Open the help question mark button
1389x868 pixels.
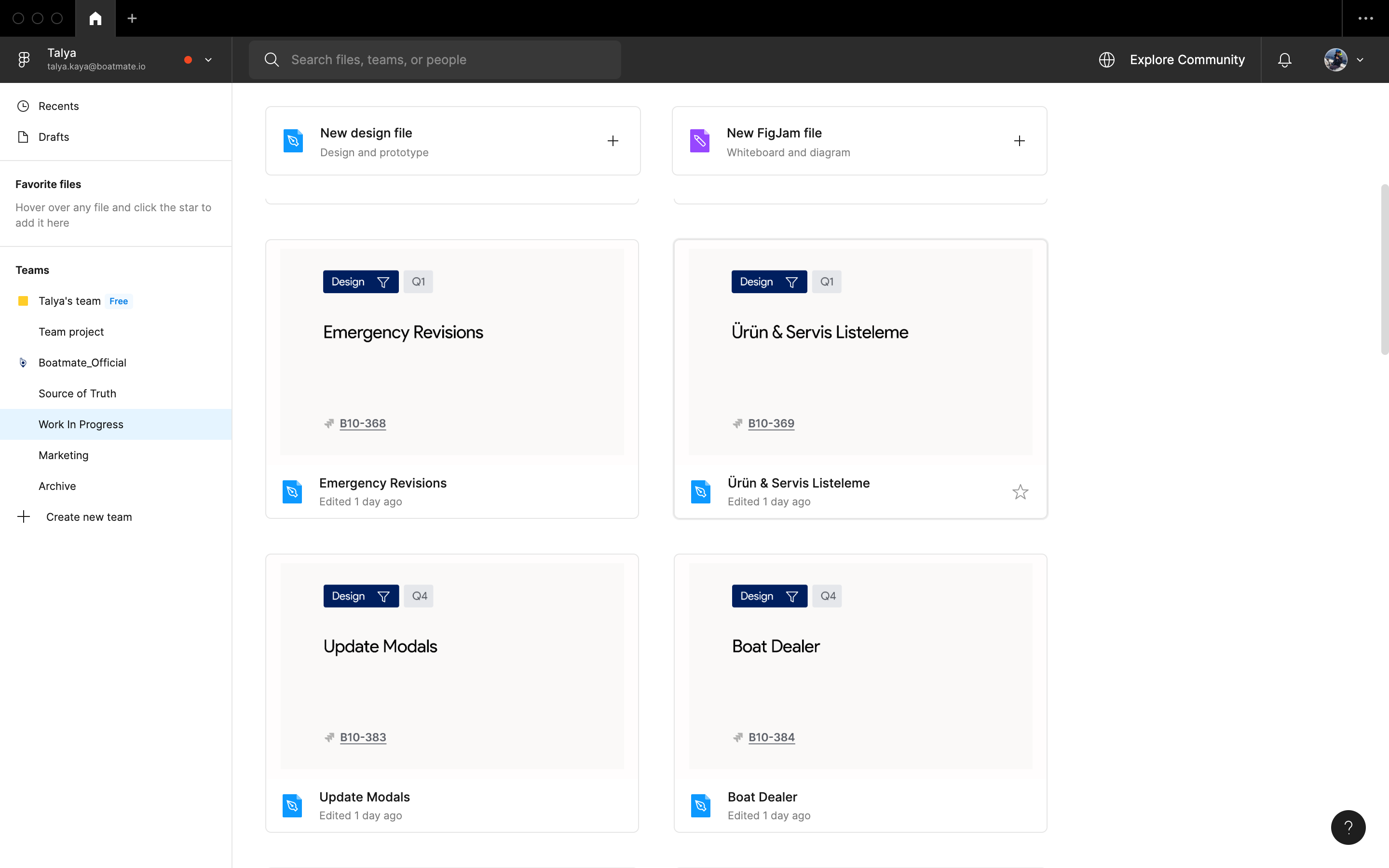[x=1348, y=827]
